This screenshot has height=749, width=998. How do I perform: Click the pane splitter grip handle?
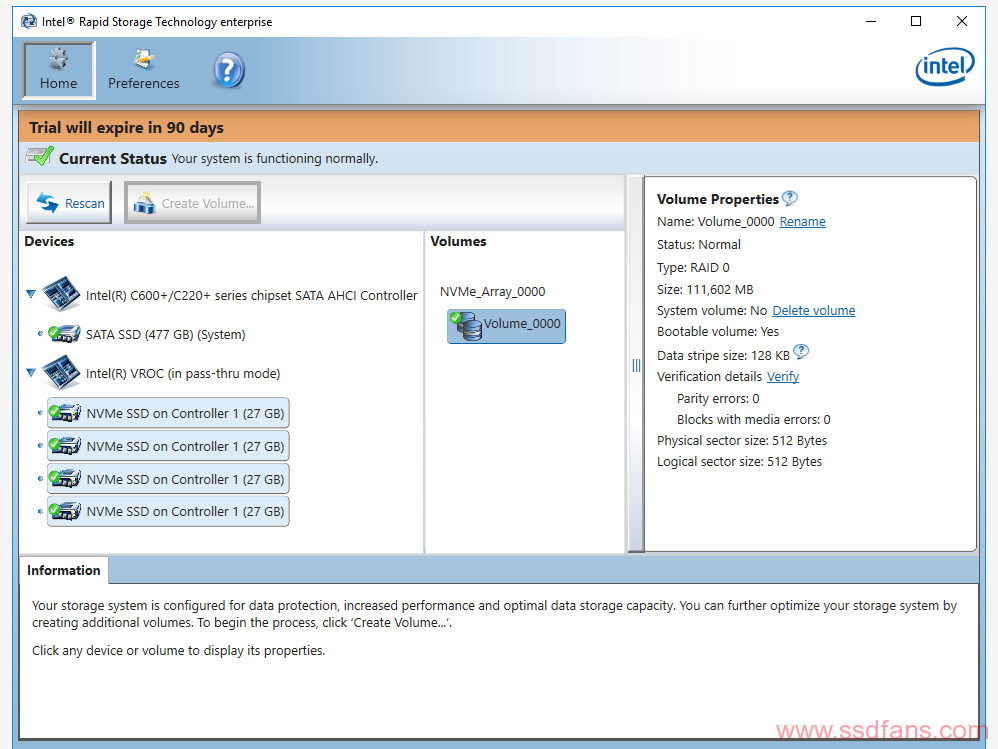636,365
